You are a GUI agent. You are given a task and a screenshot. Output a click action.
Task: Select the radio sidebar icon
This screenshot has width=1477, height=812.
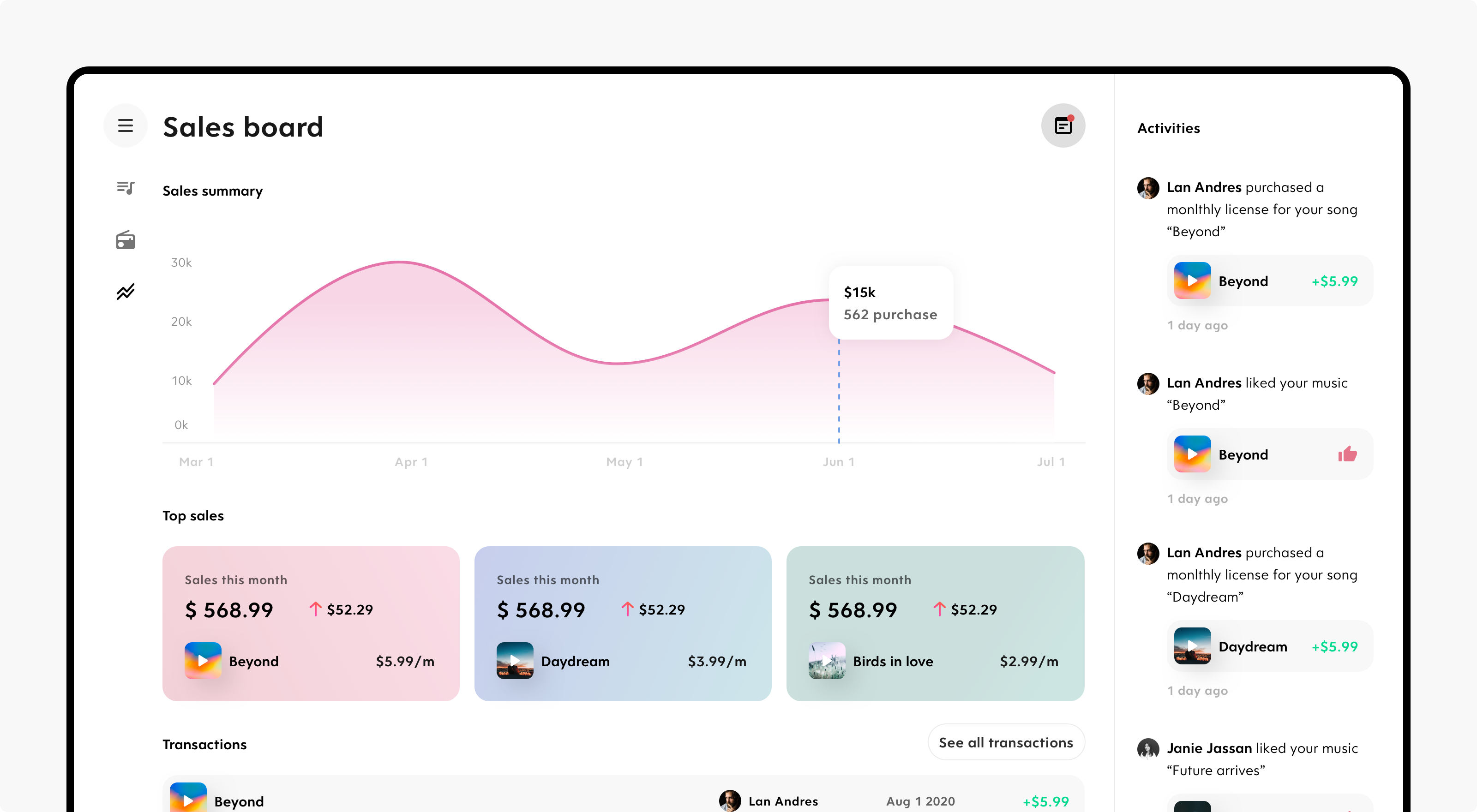(x=126, y=240)
